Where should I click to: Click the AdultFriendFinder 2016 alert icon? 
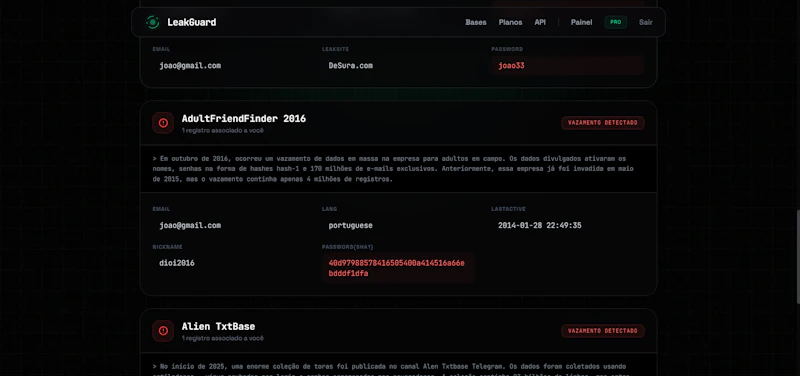tap(163, 123)
